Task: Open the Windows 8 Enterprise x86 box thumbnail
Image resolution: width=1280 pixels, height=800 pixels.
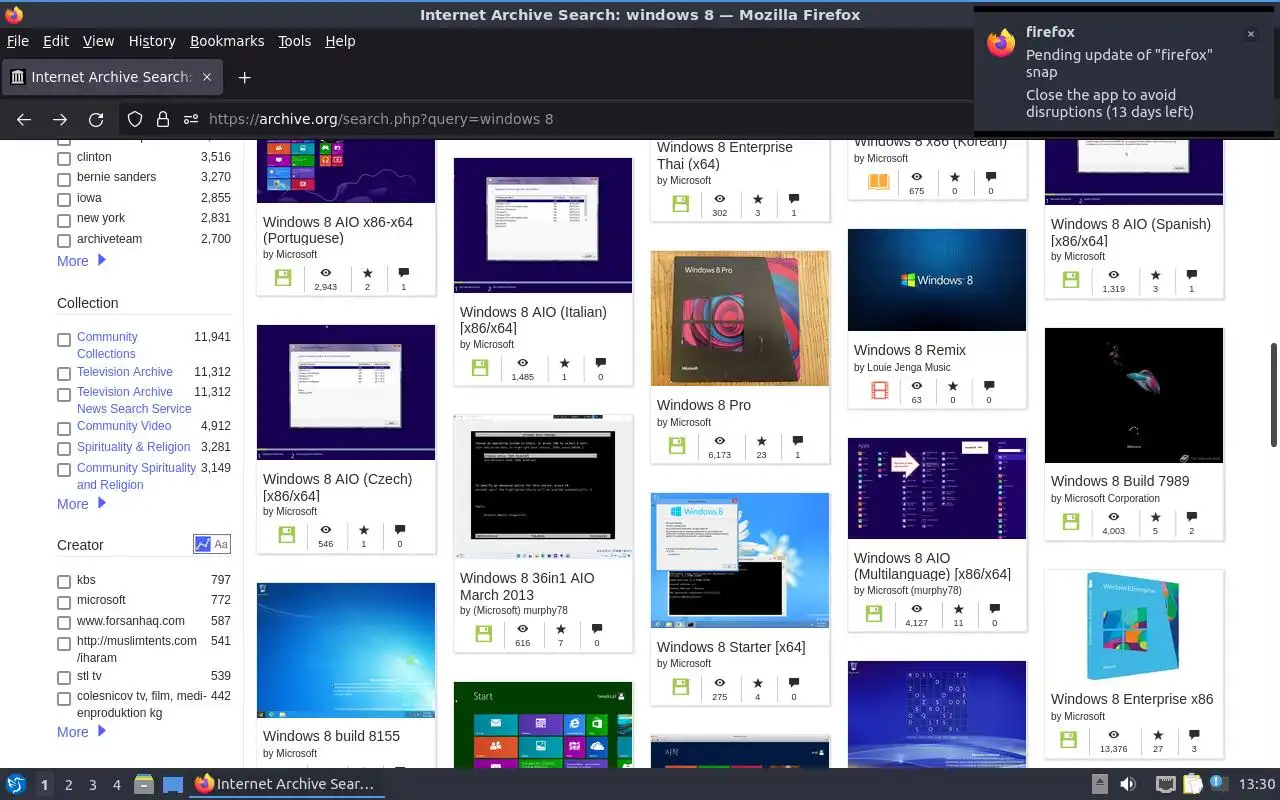Action: pos(1134,625)
